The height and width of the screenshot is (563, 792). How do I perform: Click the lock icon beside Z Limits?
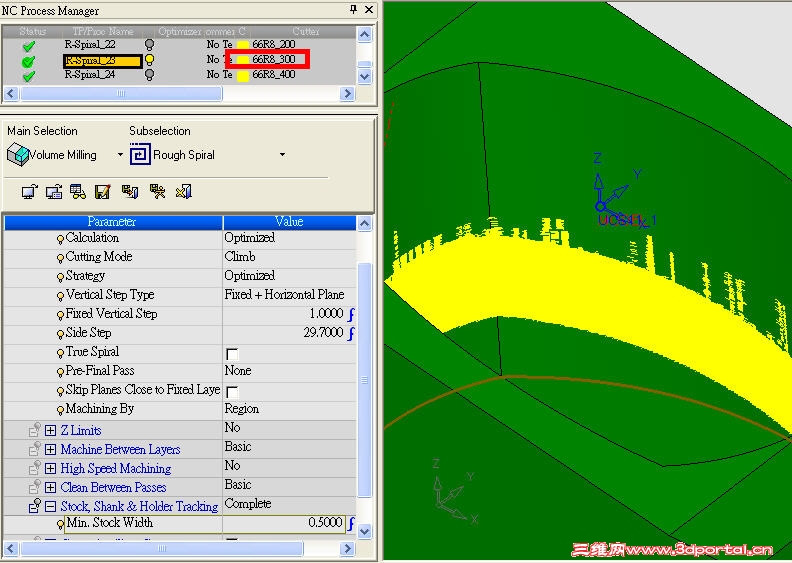tap(34, 430)
